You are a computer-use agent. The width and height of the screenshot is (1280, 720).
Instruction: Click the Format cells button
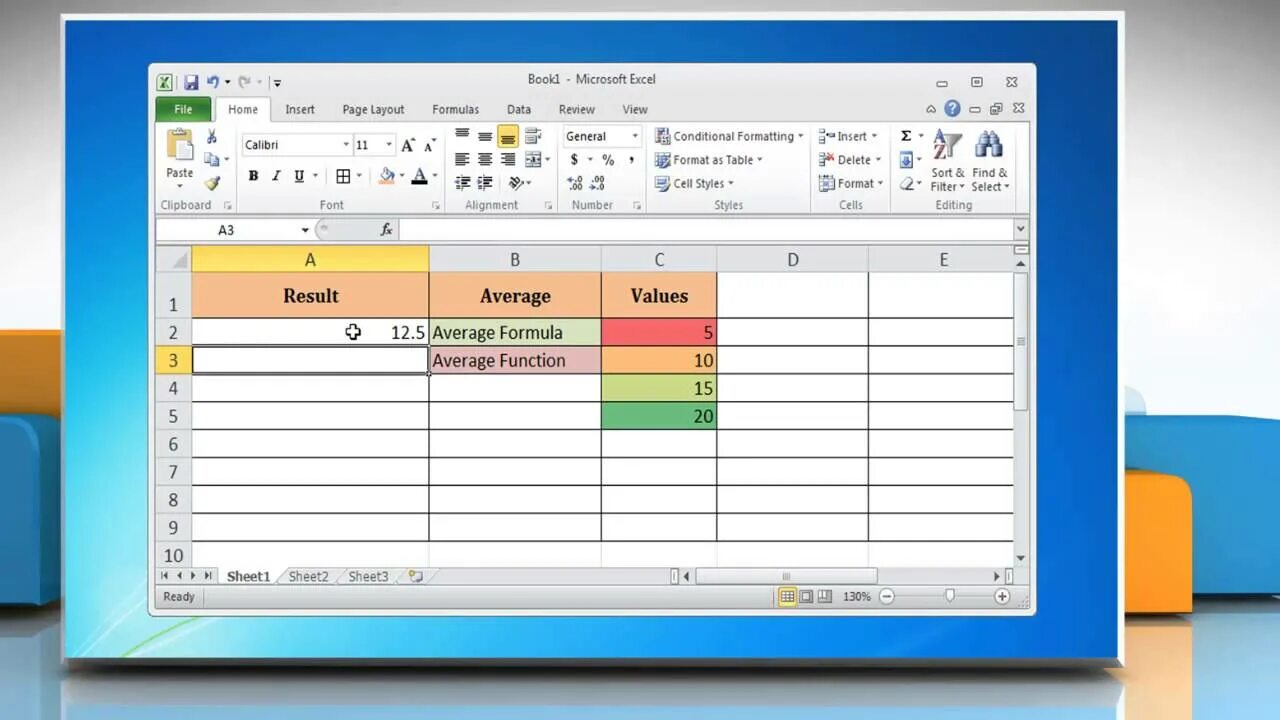pyautogui.click(x=851, y=183)
